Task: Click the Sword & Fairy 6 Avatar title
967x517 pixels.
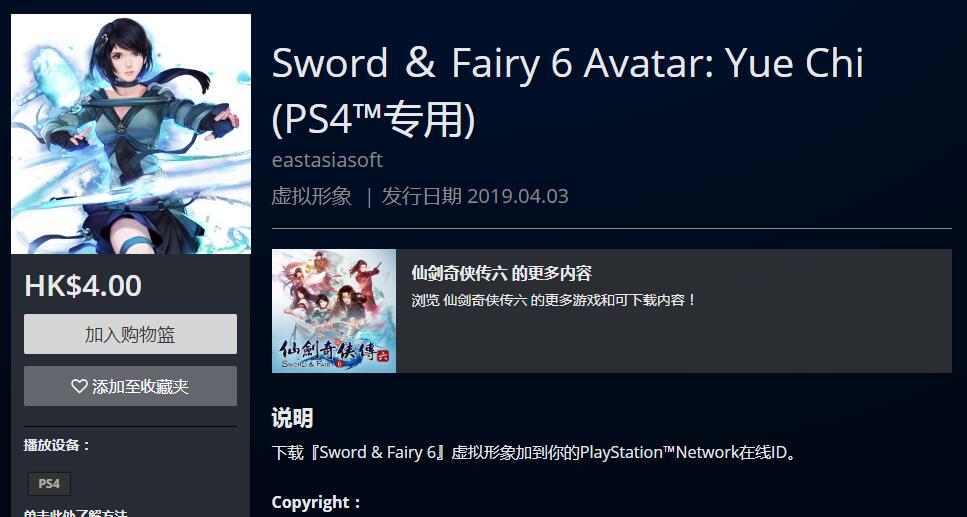Action: pos(567,64)
